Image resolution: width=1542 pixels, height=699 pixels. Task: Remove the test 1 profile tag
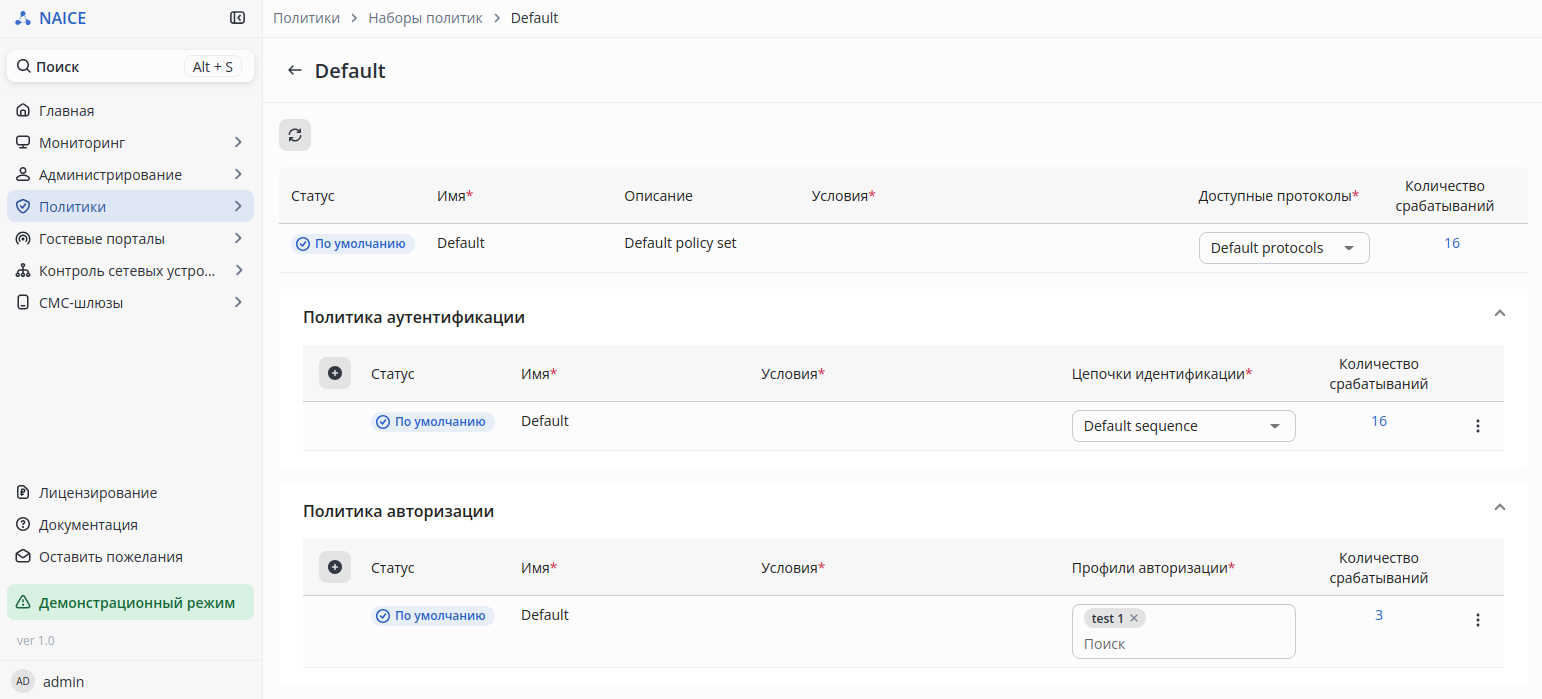(1134, 619)
